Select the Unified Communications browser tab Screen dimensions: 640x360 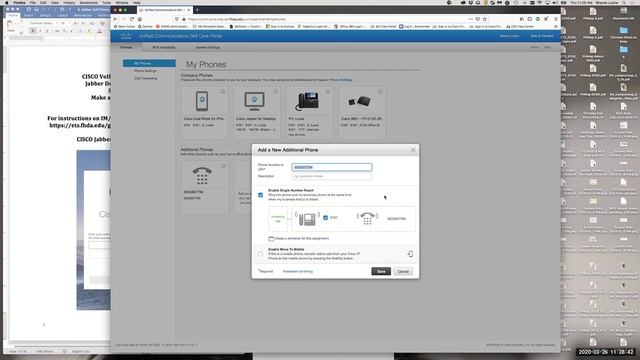tap(164, 9)
